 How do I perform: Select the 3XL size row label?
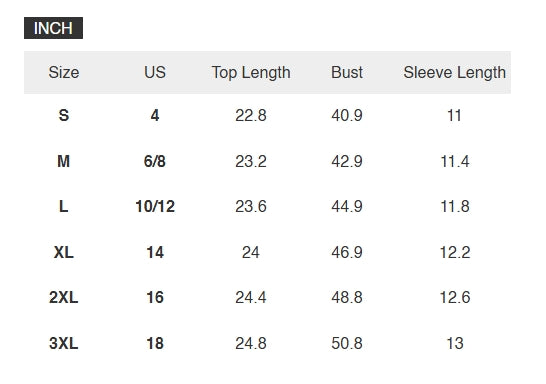(64, 343)
